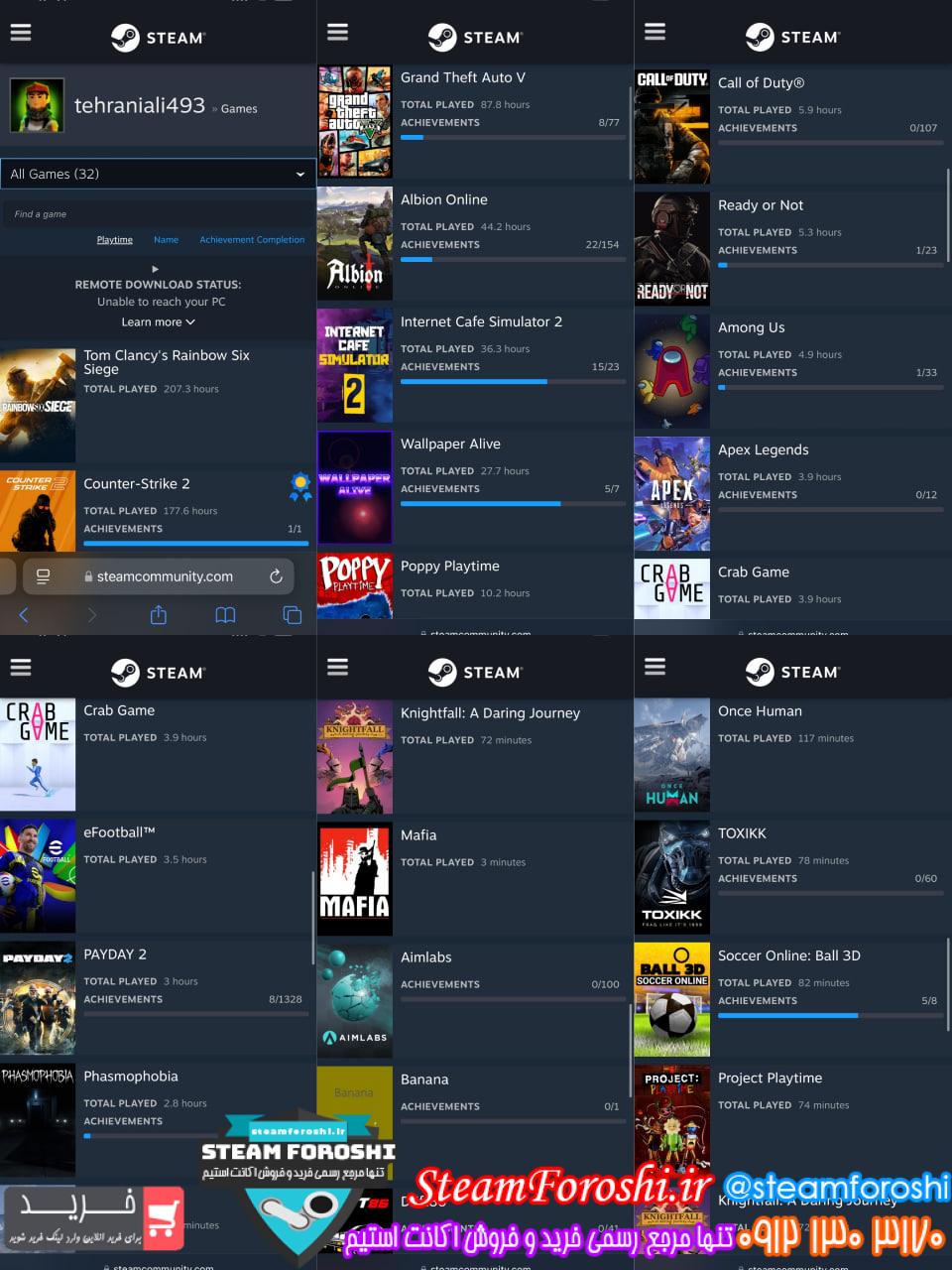Click the Counter-Strike 2 achievement badge icon
This screenshot has width=952, height=1270.
[299, 486]
